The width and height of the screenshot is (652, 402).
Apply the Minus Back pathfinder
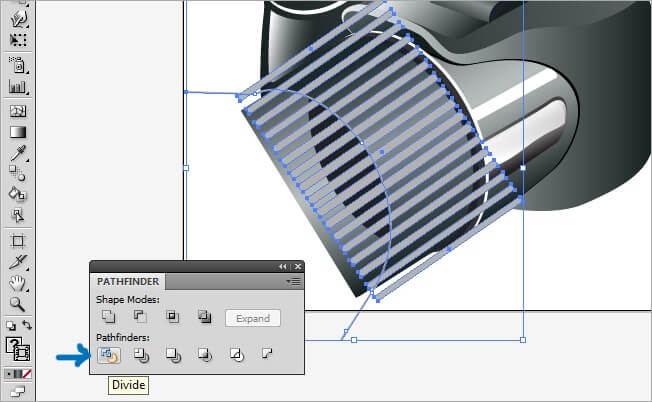[x=268, y=353]
